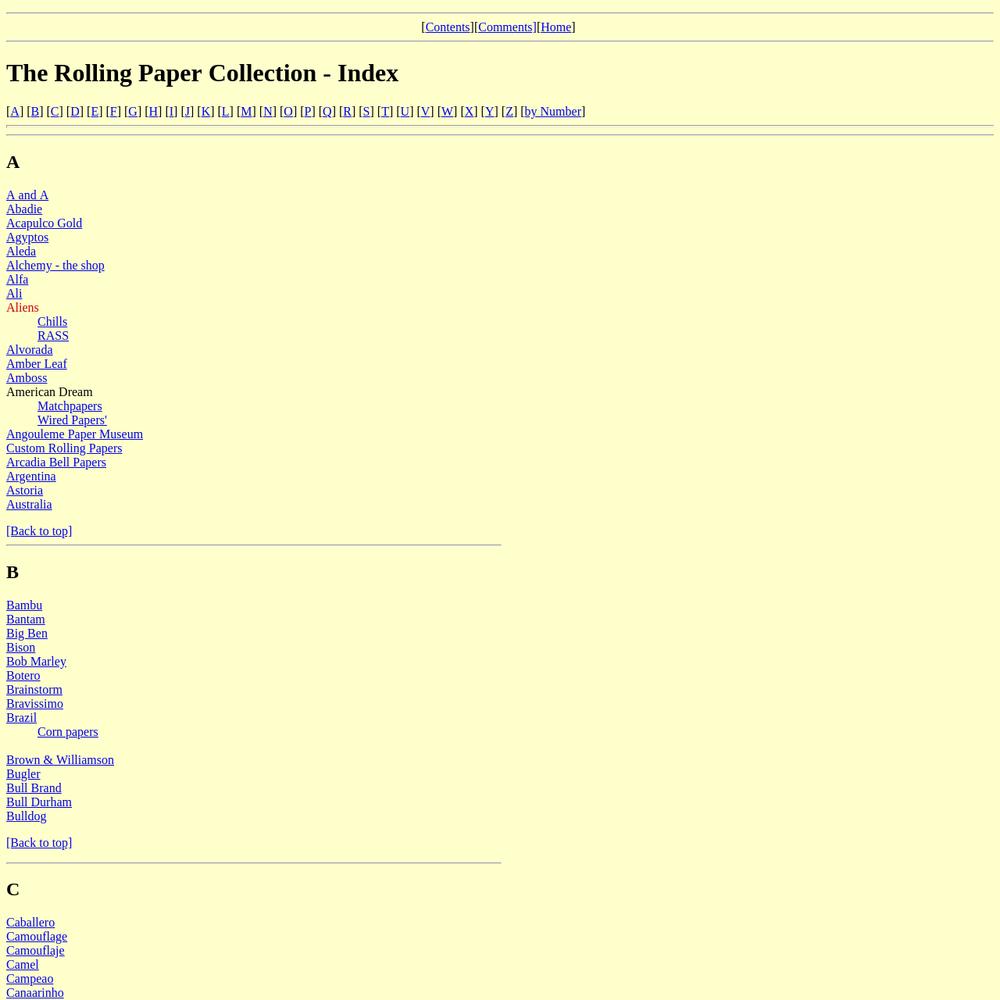Open the Bull Brand entry

(x=34, y=788)
